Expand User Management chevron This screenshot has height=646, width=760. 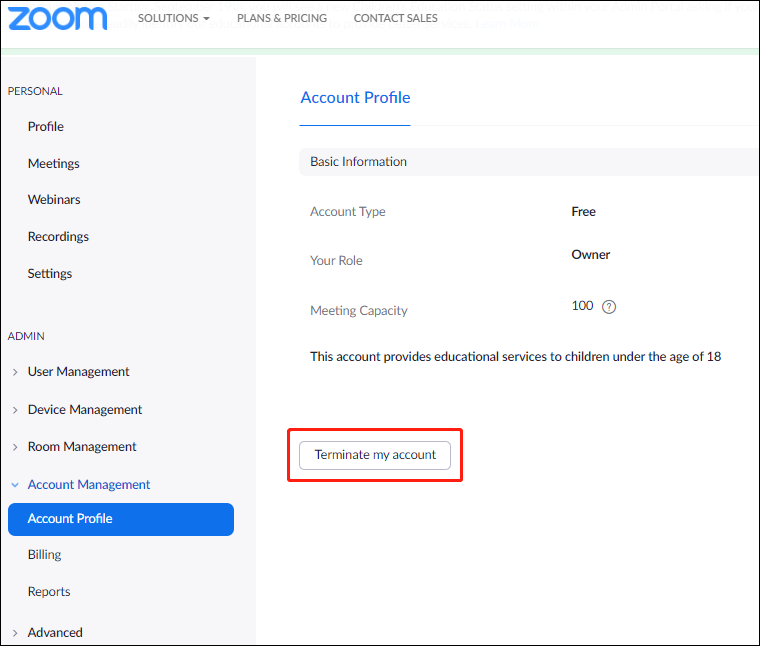click(15, 372)
